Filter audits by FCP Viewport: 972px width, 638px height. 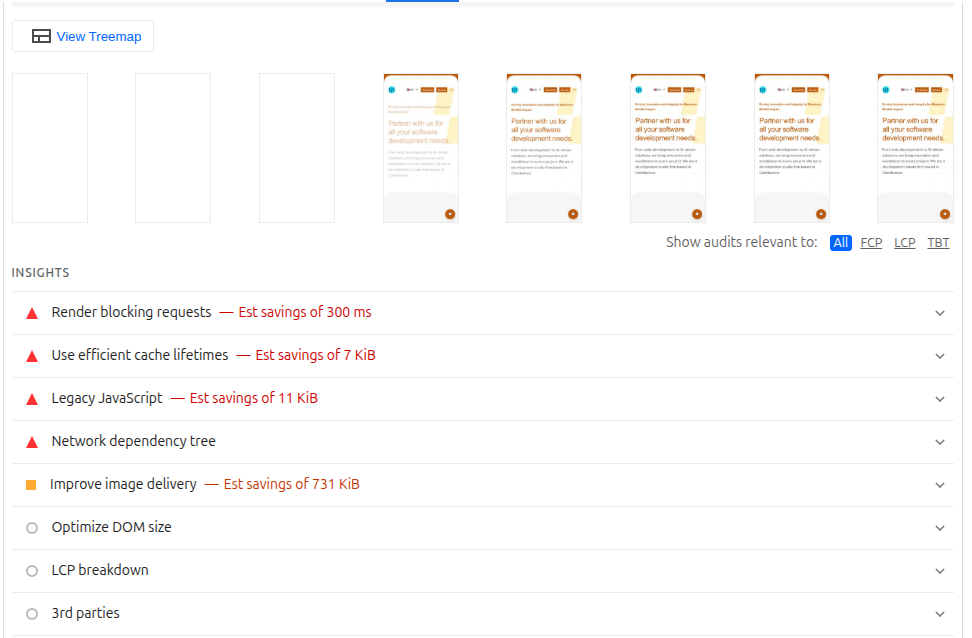point(871,243)
